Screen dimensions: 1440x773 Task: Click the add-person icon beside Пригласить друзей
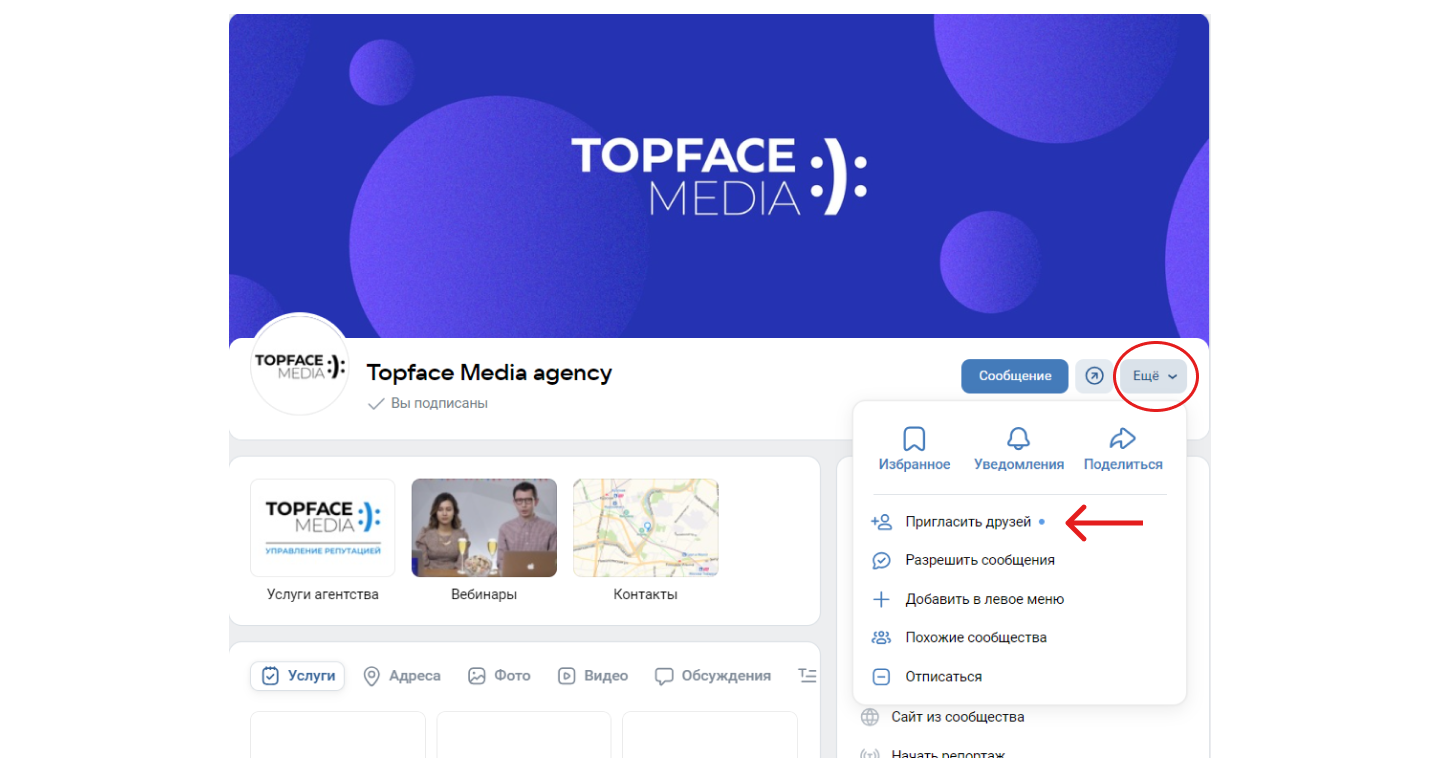(881, 522)
